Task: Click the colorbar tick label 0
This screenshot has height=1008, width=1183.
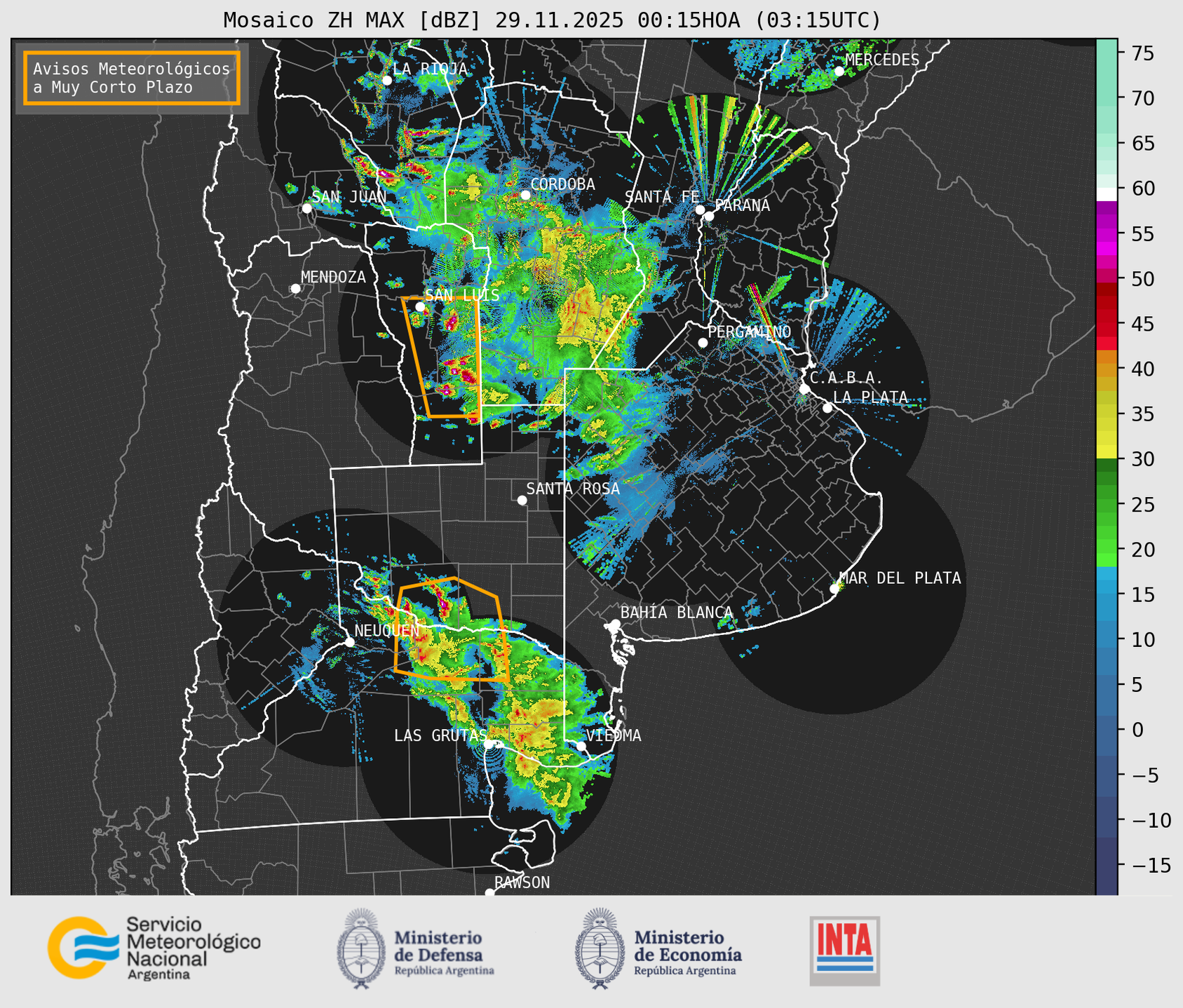Action: pyautogui.click(x=1137, y=730)
